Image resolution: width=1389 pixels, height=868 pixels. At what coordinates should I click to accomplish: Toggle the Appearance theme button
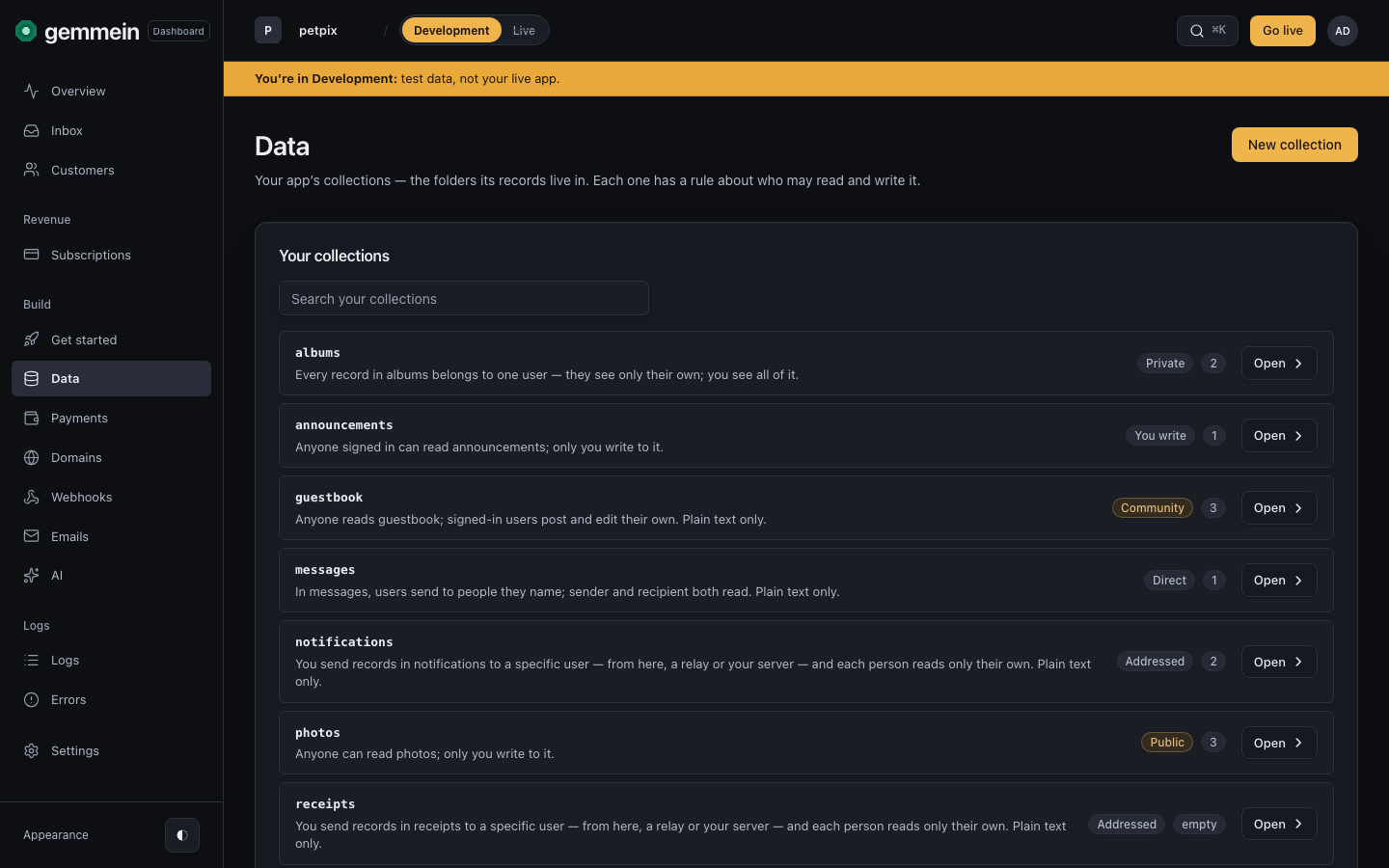point(182,835)
